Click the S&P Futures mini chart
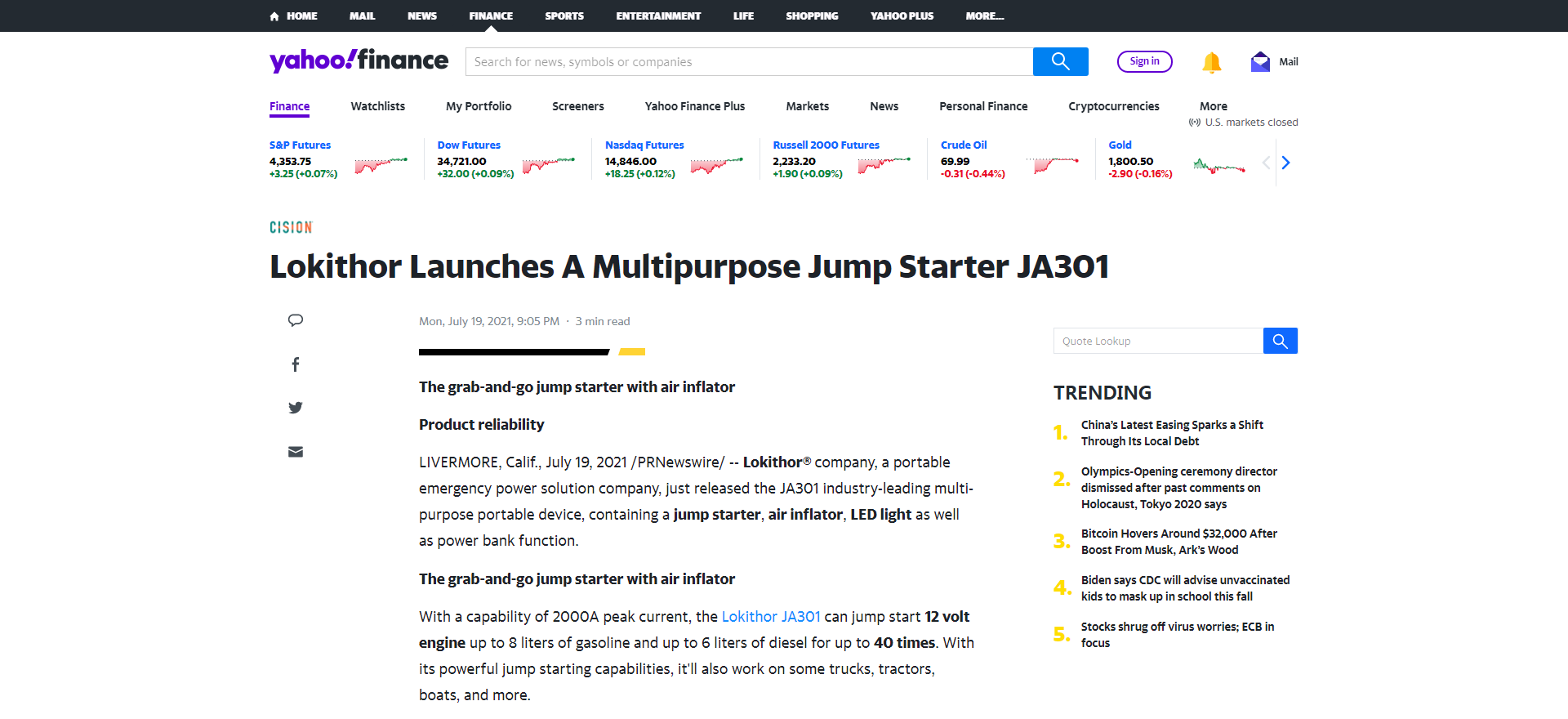The image size is (1568, 719). point(381,165)
